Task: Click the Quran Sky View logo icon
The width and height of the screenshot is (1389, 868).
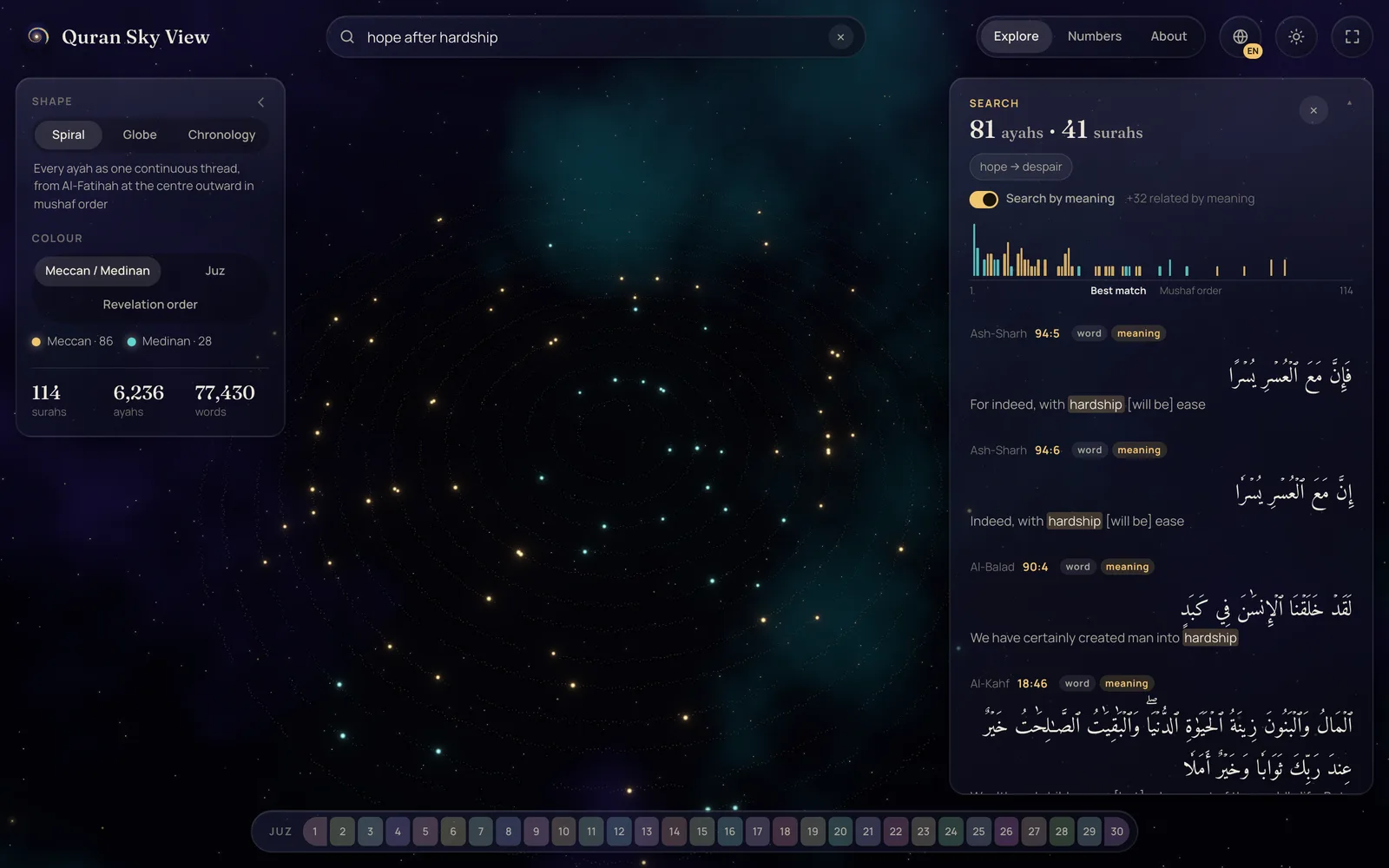Action: pyautogui.click(x=37, y=36)
